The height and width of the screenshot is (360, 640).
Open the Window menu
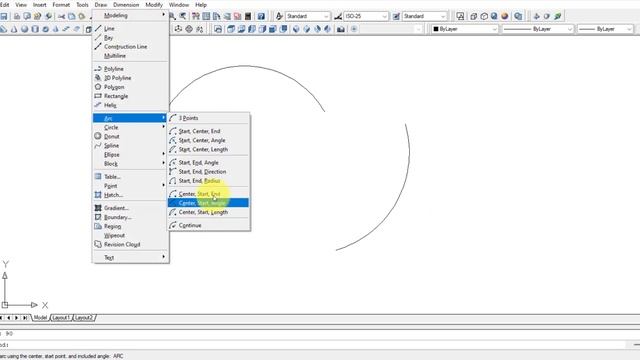(x=179, y=5)
